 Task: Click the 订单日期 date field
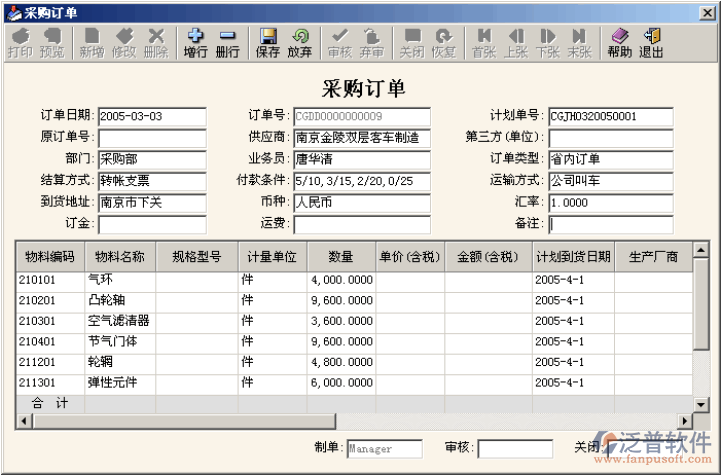tap(152, 116)
